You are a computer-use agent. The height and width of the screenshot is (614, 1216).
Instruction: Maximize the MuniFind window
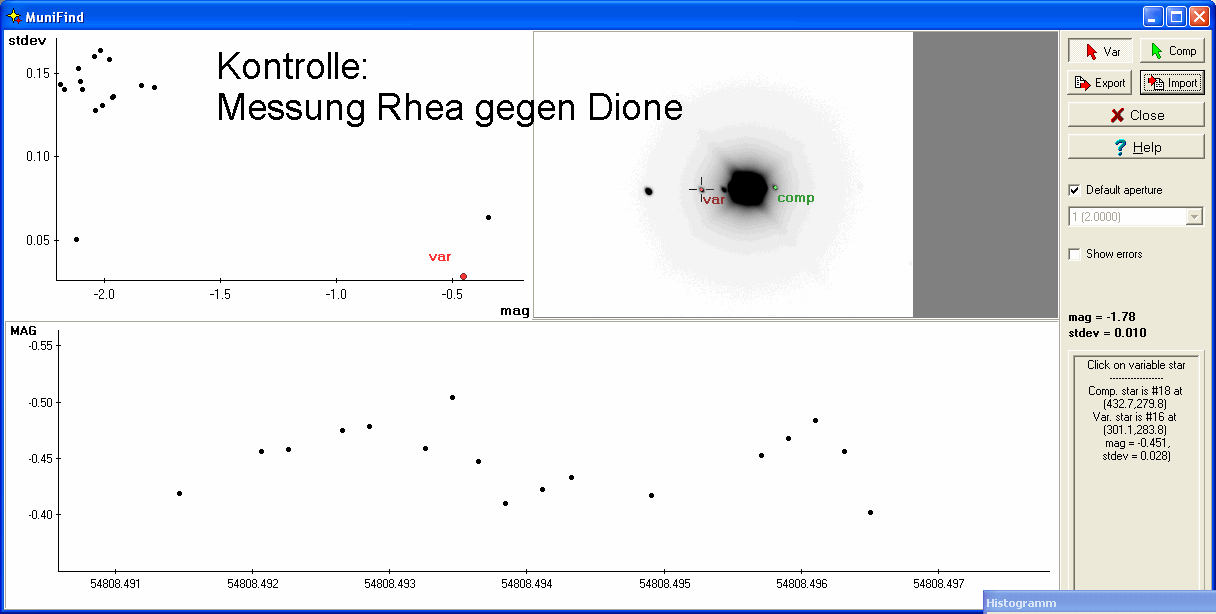click(x=1176, y=17)
